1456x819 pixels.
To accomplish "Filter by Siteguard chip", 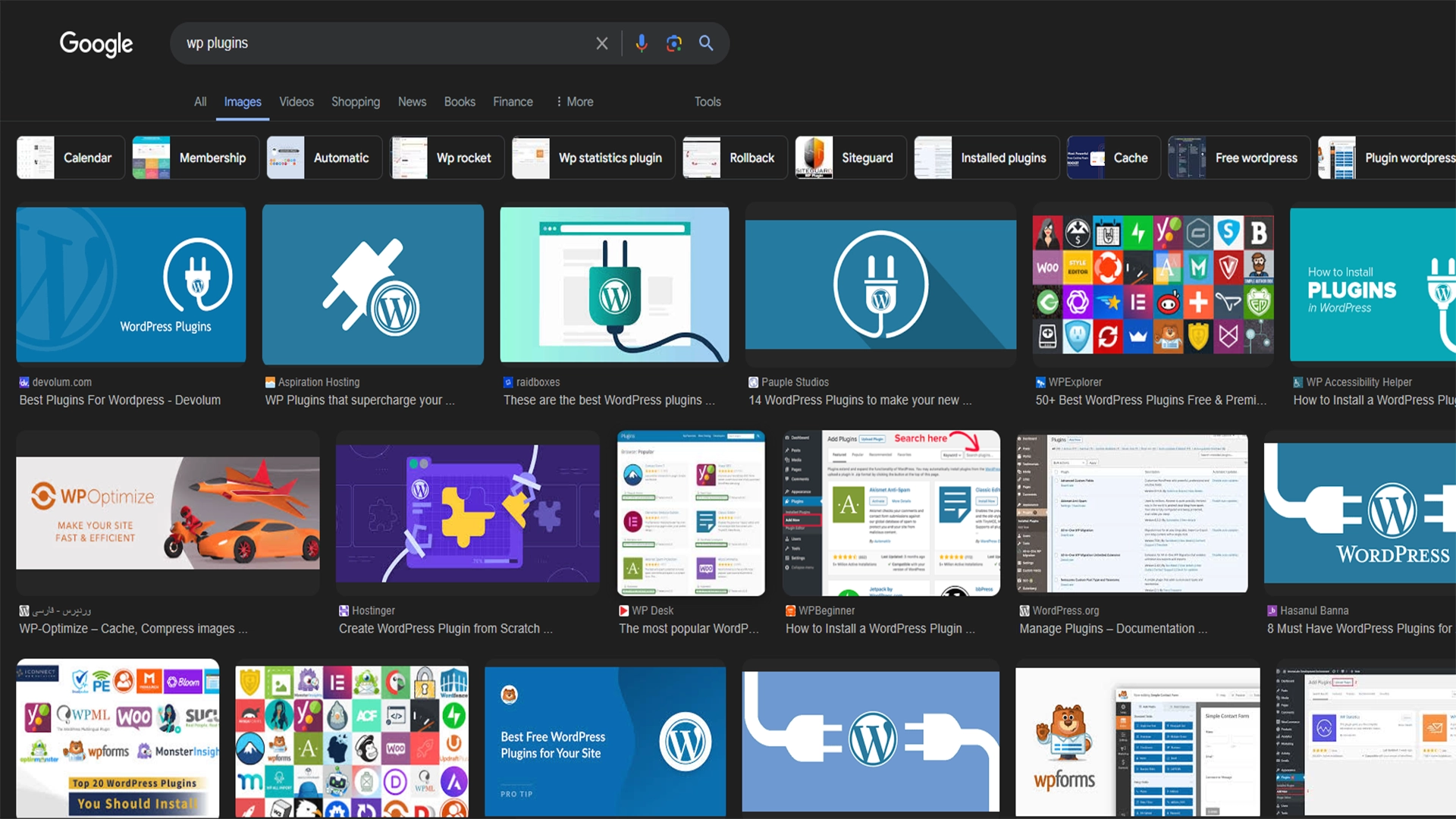I will pos(851,158).
